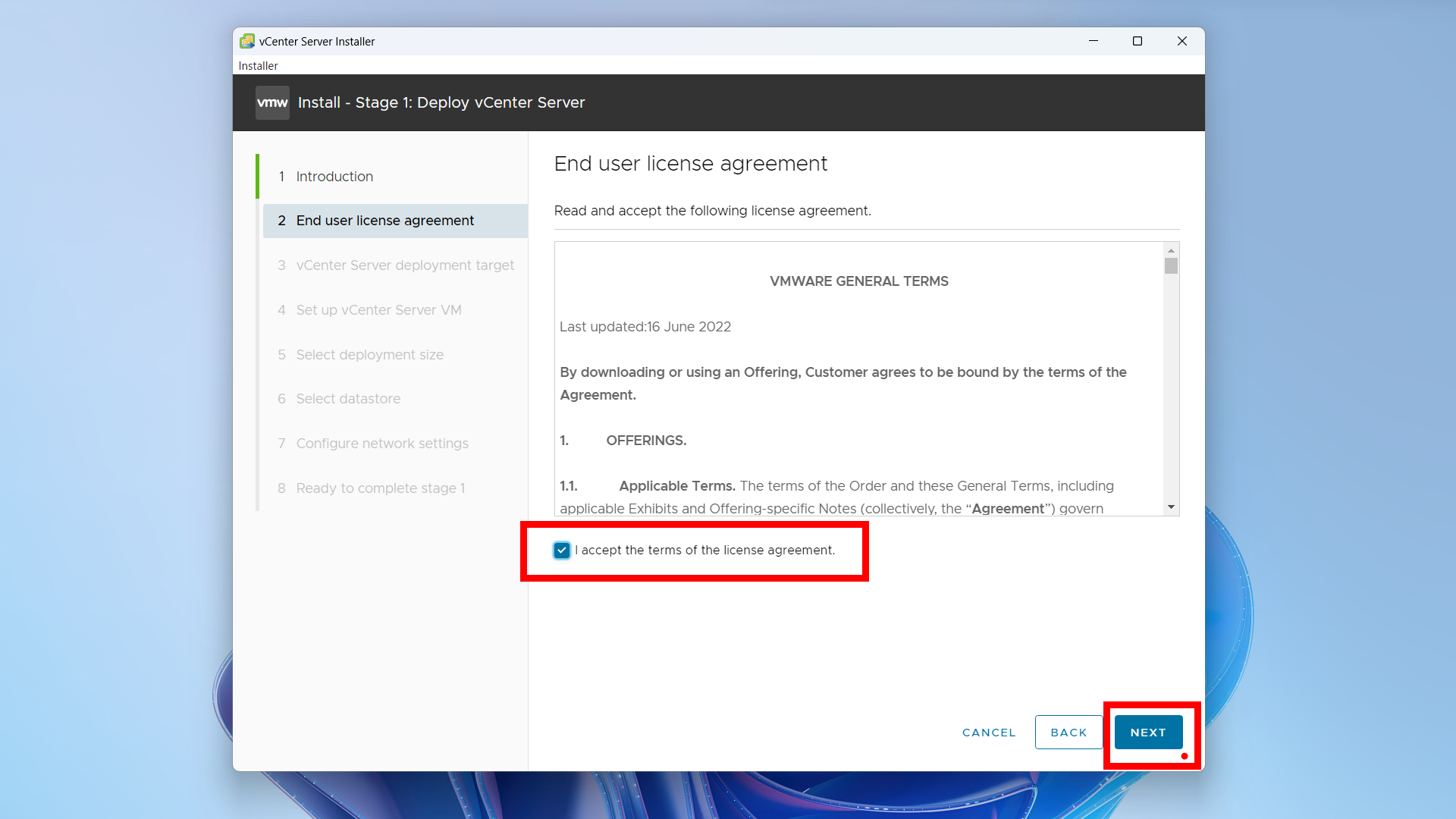Image resolution: width=1456 pixels, height=819 pixels.
Task: Go to Introduction step
Action: pyautogui.click(x=334, y=177)
